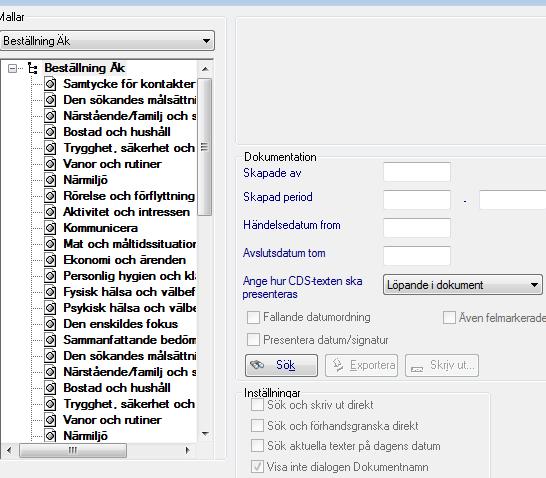
Task: Click the document icon beside Sammanfattande bedömning
Action: 50,340
